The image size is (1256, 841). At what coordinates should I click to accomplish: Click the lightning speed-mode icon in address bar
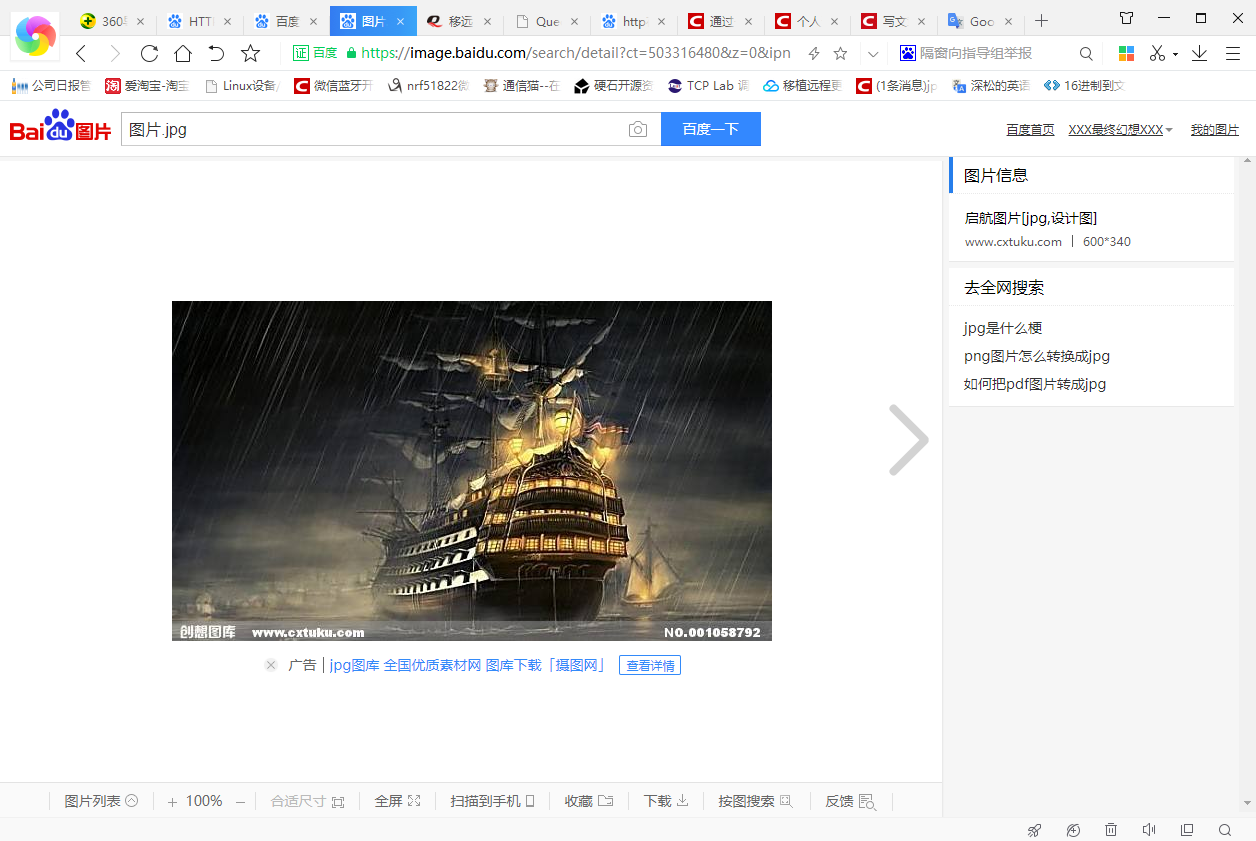[814, 54]
